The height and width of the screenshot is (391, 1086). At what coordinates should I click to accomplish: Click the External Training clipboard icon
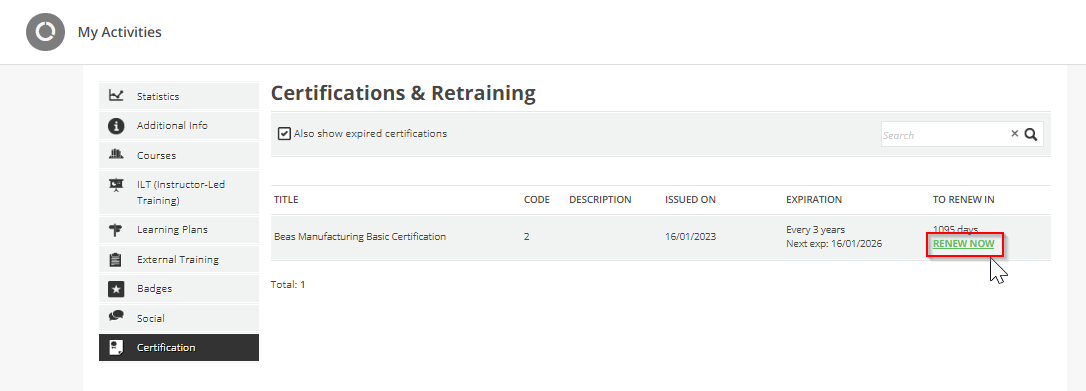(116, 260)
